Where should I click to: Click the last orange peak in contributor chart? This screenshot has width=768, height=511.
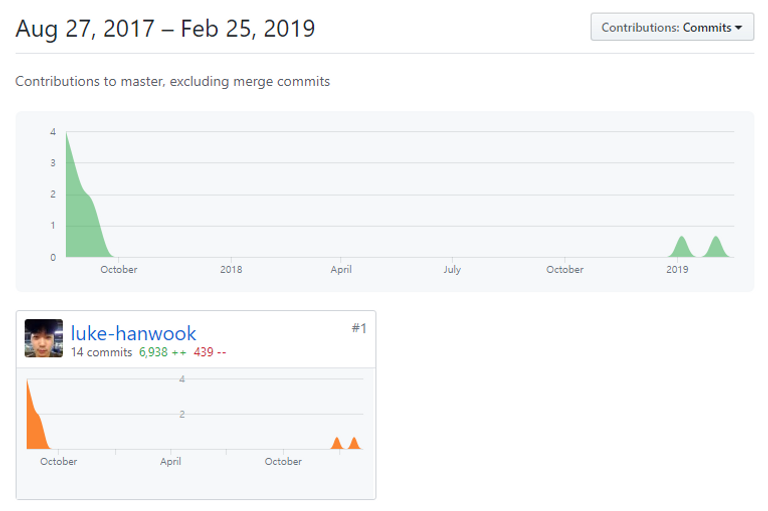click(x=354, y=443)
